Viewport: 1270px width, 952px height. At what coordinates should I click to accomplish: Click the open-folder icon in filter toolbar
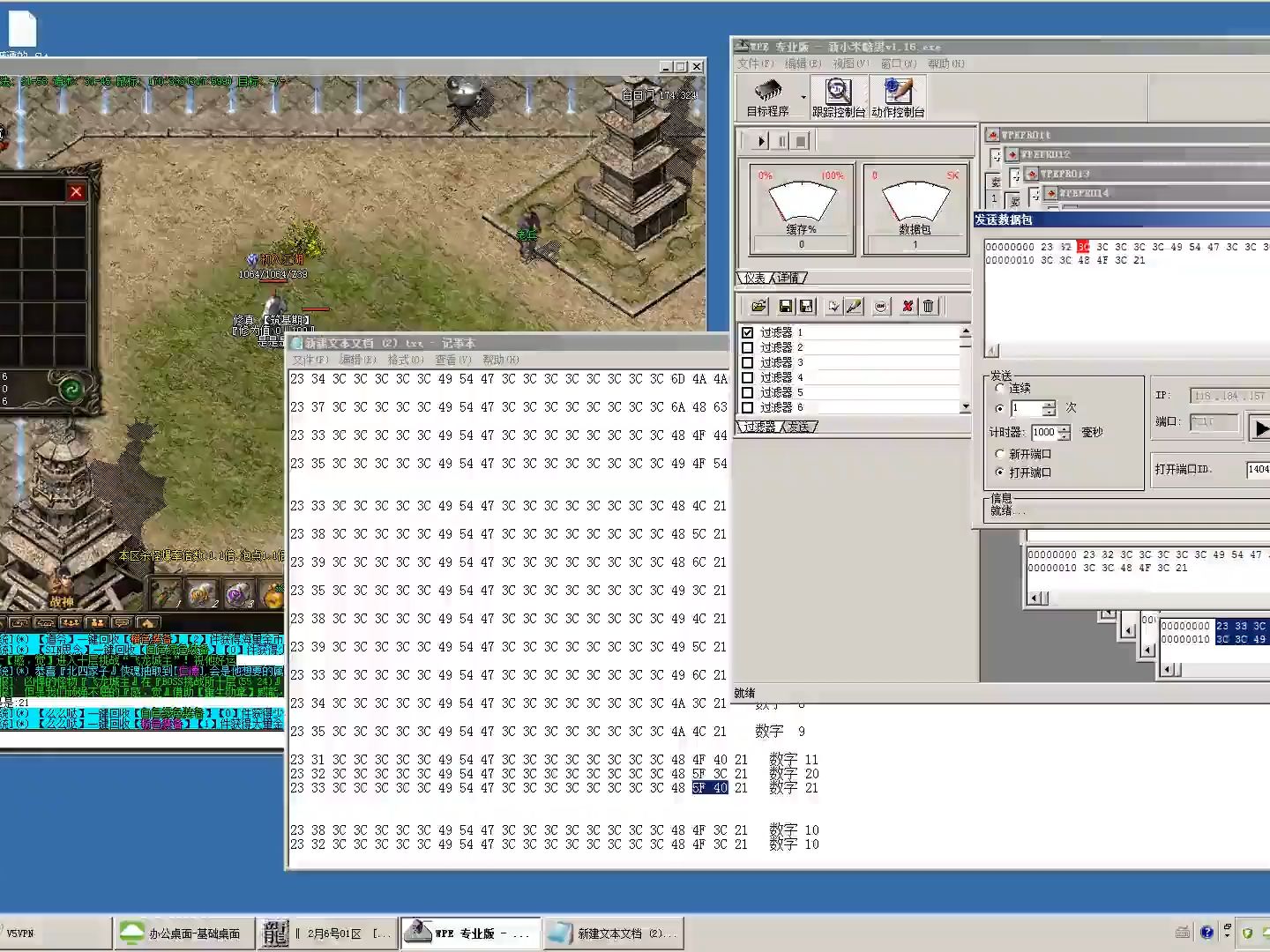759,306
